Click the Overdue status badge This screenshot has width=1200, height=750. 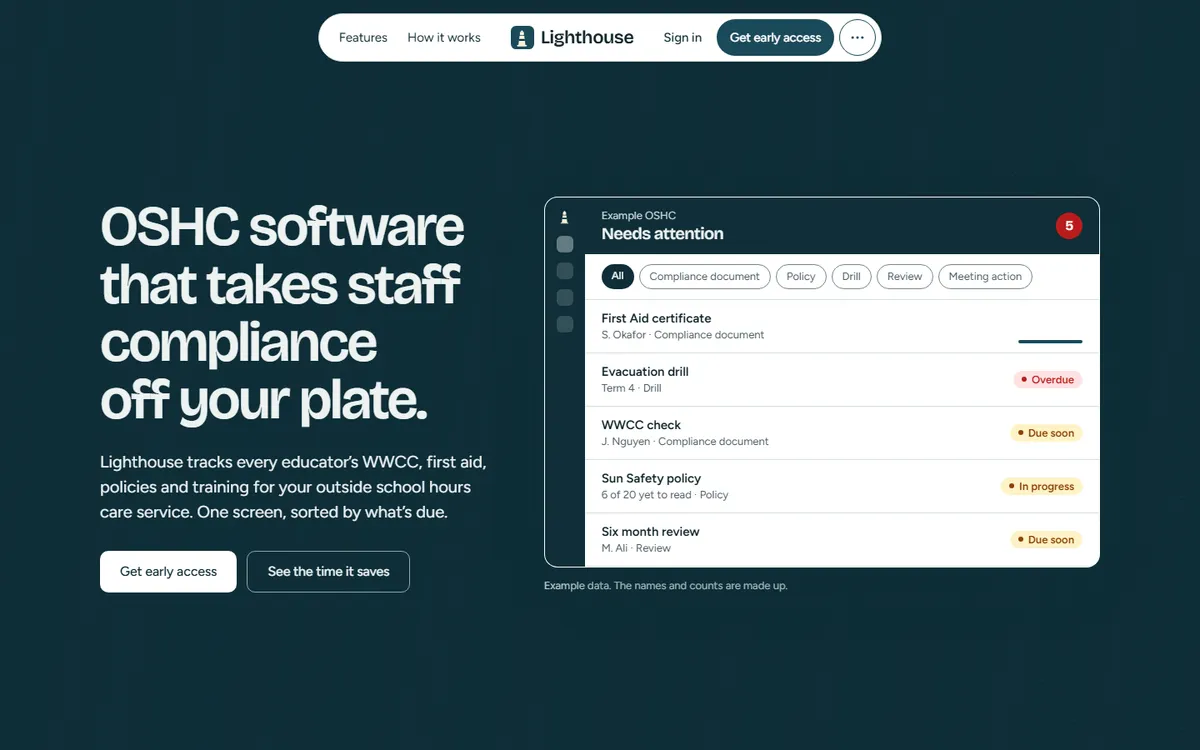coord(1048,380)
